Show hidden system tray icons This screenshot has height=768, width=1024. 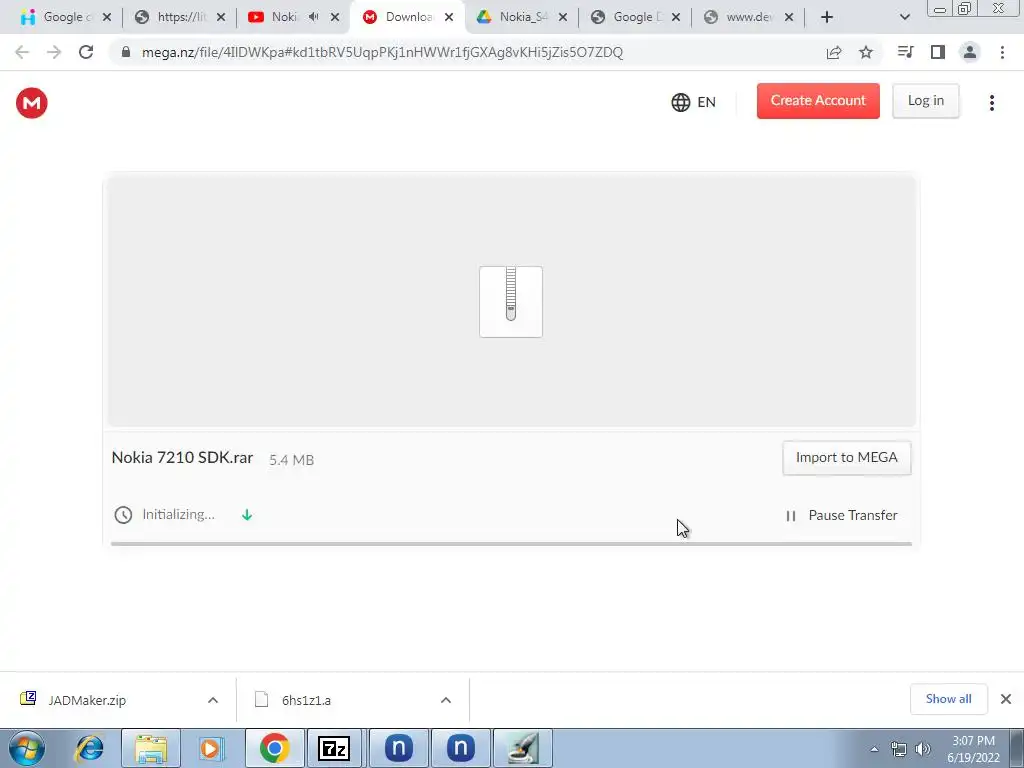874,750
